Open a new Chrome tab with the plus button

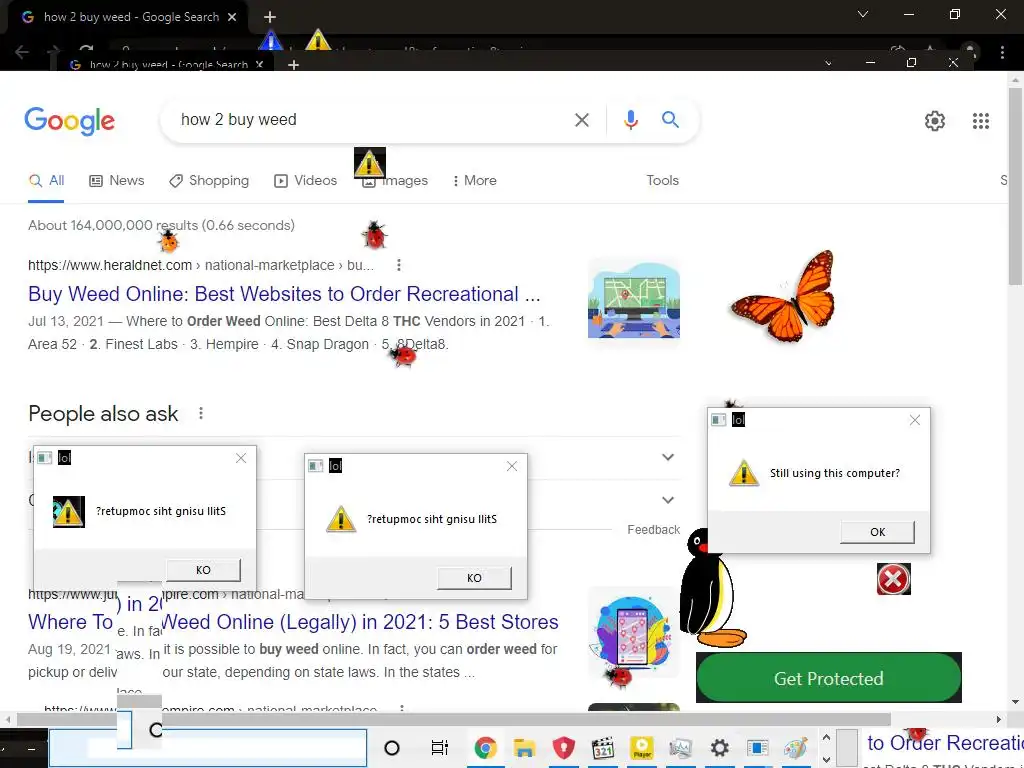pos(270,17)
